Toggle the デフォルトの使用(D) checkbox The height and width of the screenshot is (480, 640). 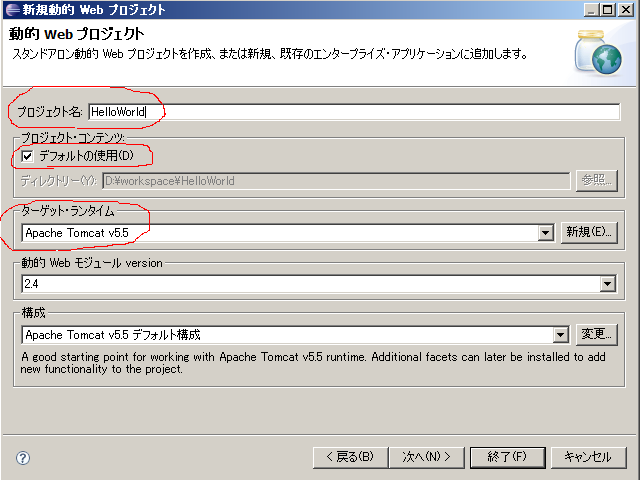tap(27, 156)
